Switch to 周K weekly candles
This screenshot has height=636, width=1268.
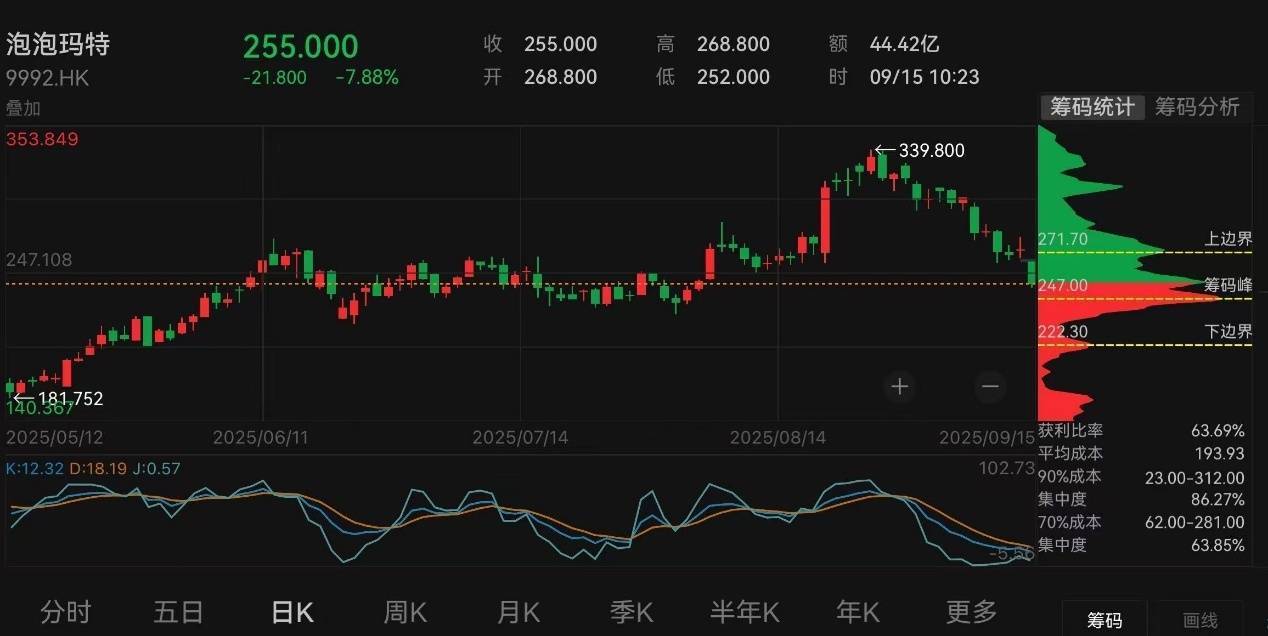click(405, 611)
